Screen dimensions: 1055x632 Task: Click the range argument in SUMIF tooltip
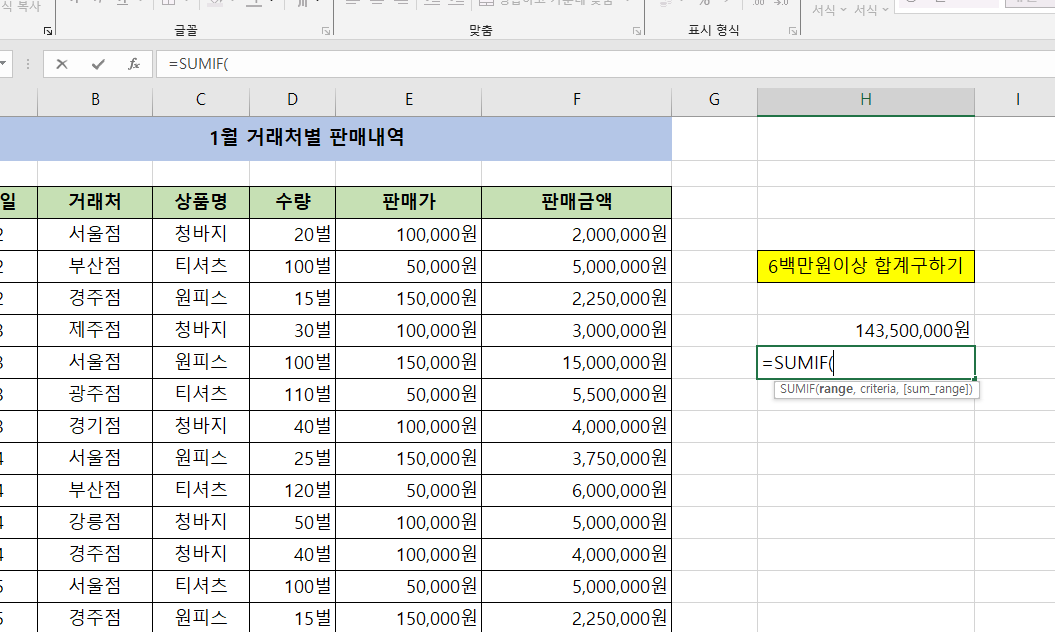pyautogui.click(x=836, y=389)
